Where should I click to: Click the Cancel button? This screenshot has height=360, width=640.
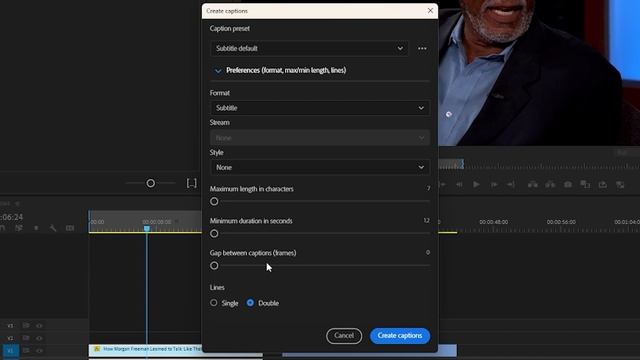344,336
